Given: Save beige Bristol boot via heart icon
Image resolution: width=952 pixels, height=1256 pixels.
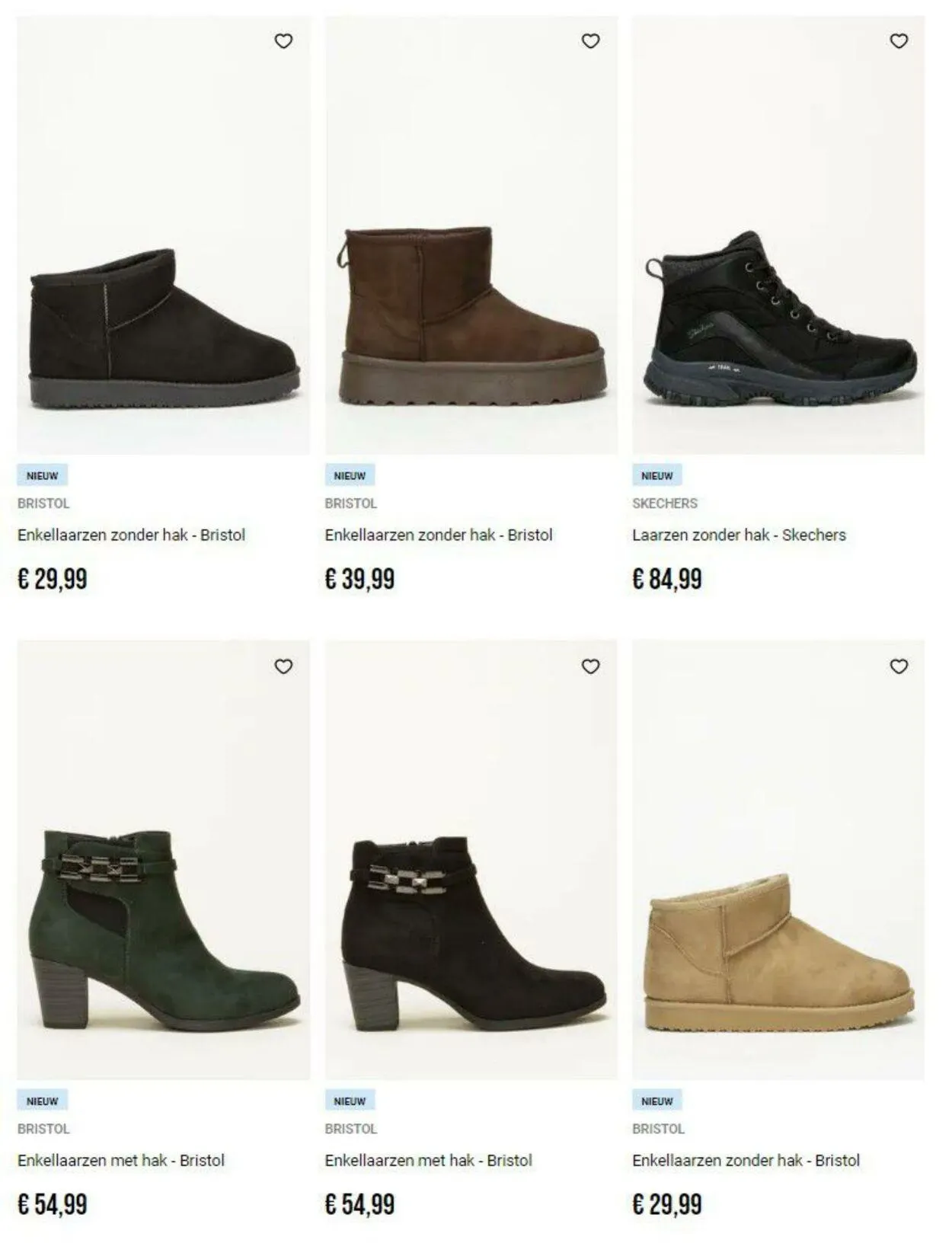Looking at the screenshot, I should (x=899, y=666).
